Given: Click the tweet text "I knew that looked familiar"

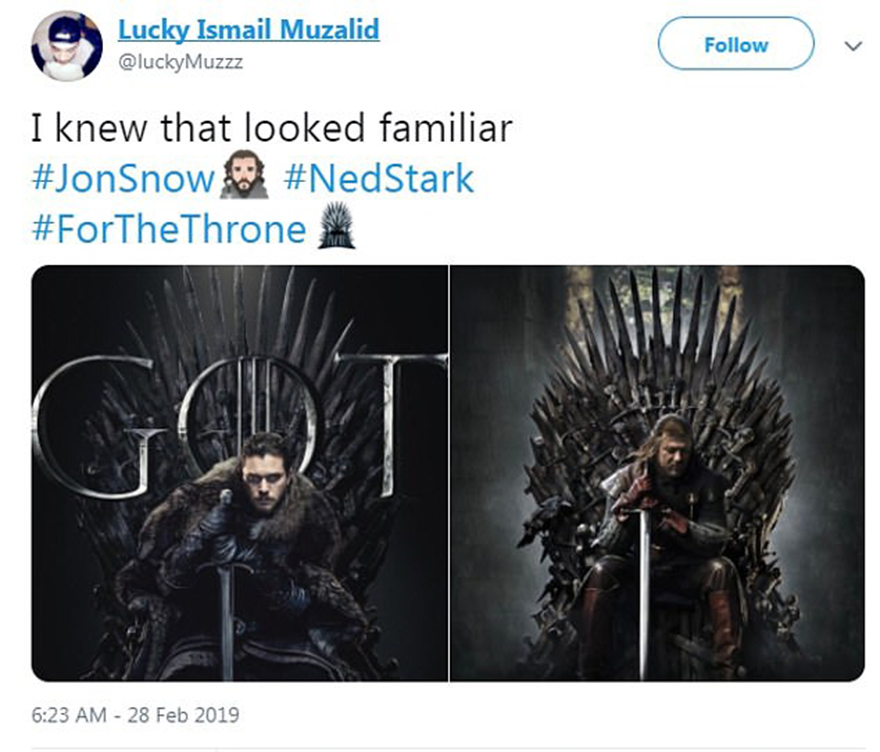Looking at the screenshot, I should 272,129.
